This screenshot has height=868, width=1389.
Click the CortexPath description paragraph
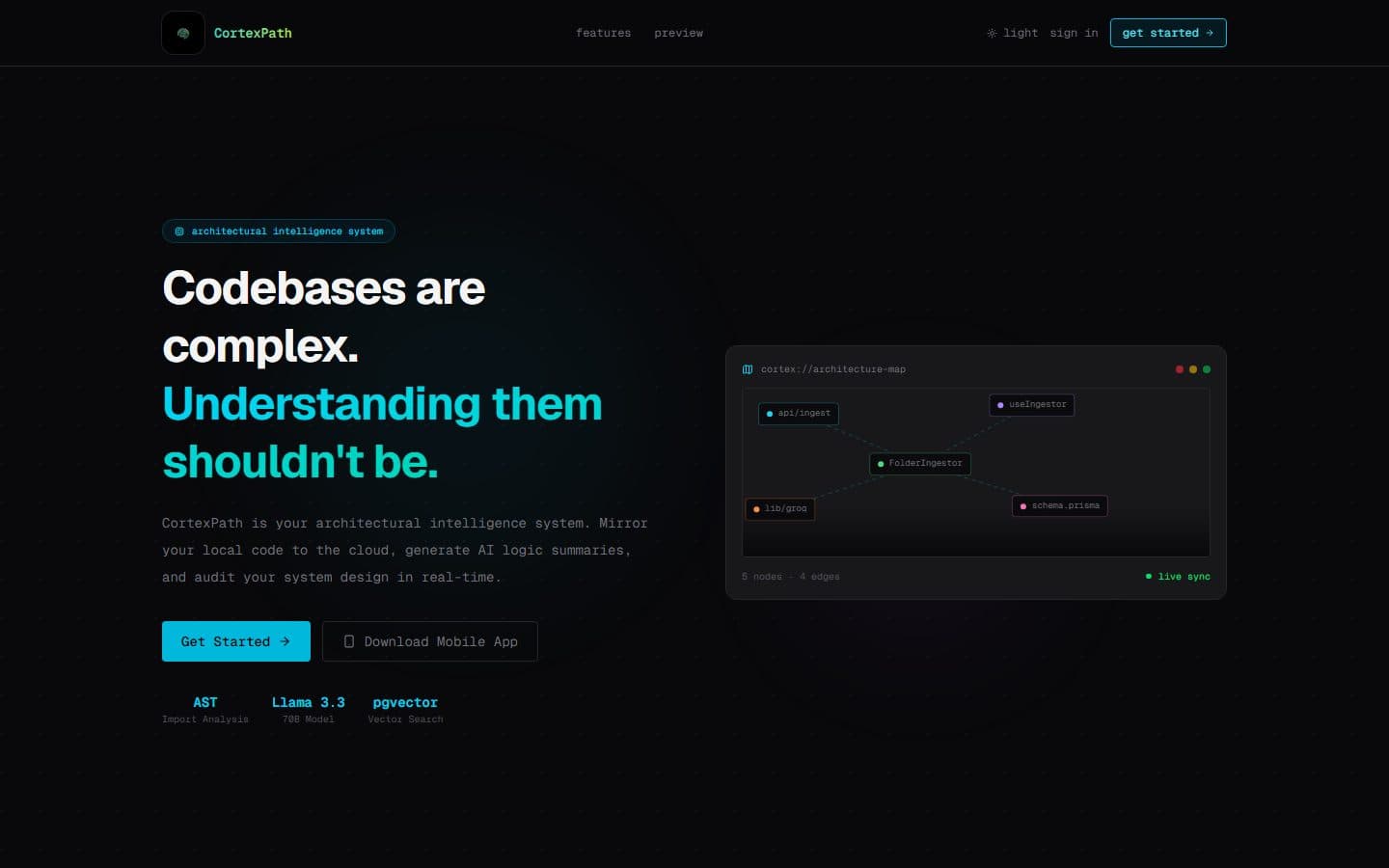[x=405, y=551]
